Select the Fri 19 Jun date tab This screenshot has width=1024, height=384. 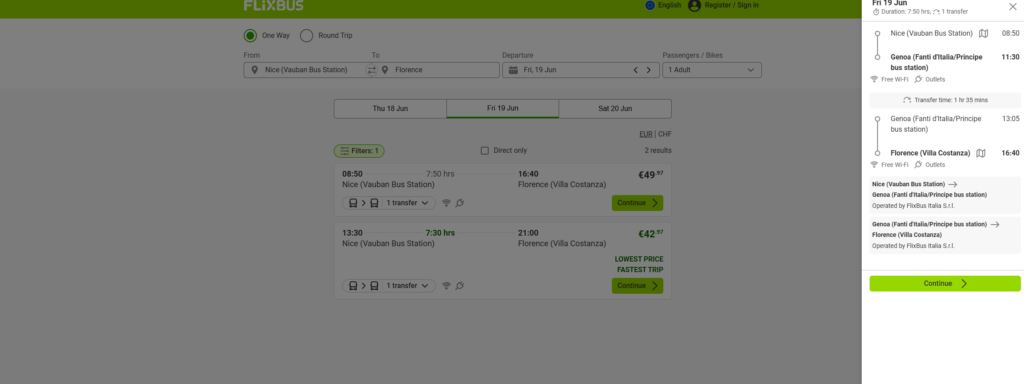point(502,108)
